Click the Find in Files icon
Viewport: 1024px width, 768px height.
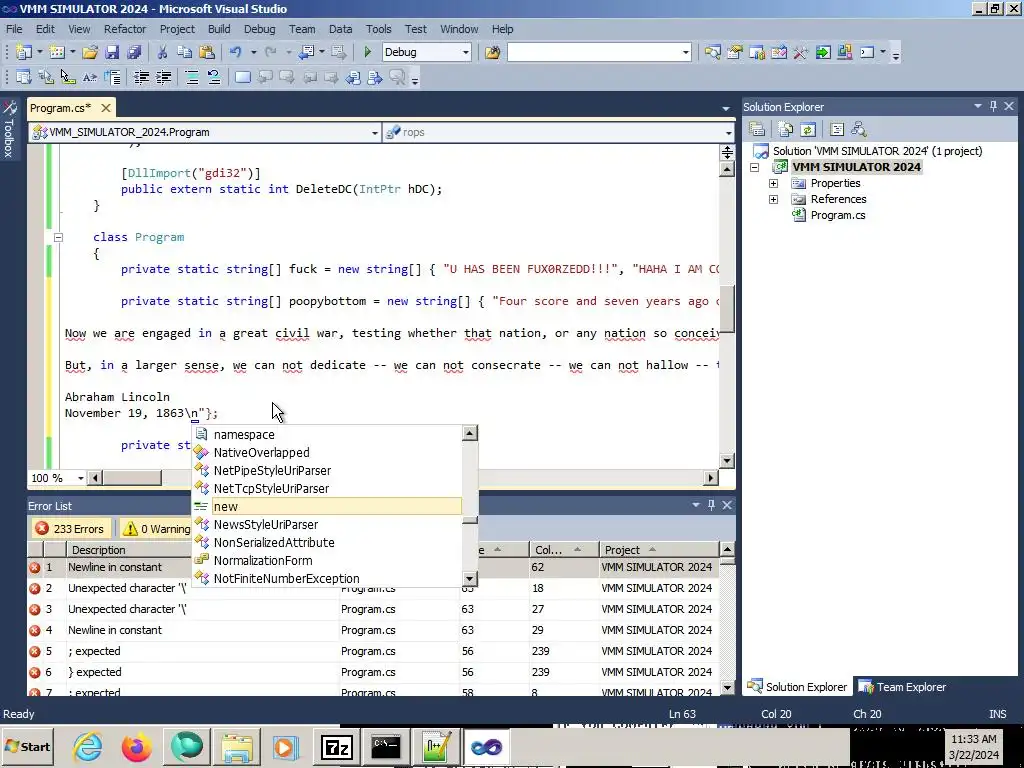click(492, 52)
